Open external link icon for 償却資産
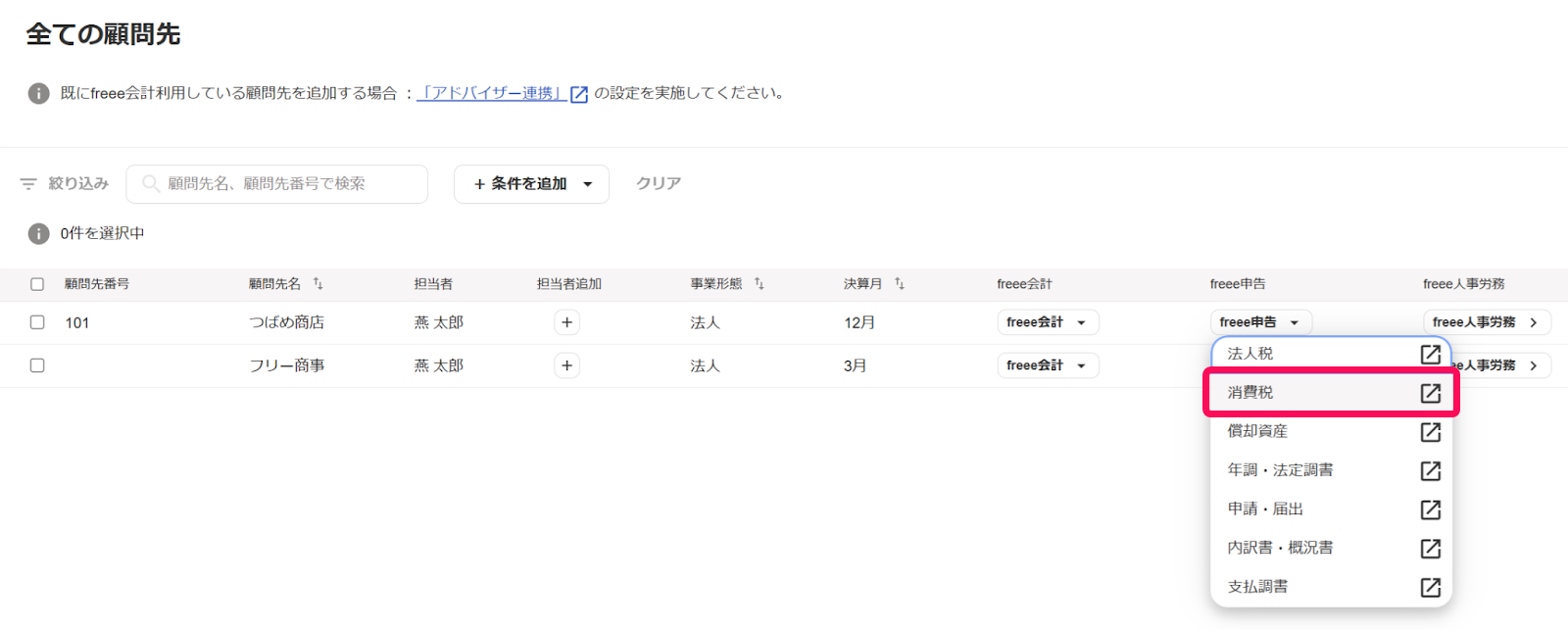 tap(1431, 432)
